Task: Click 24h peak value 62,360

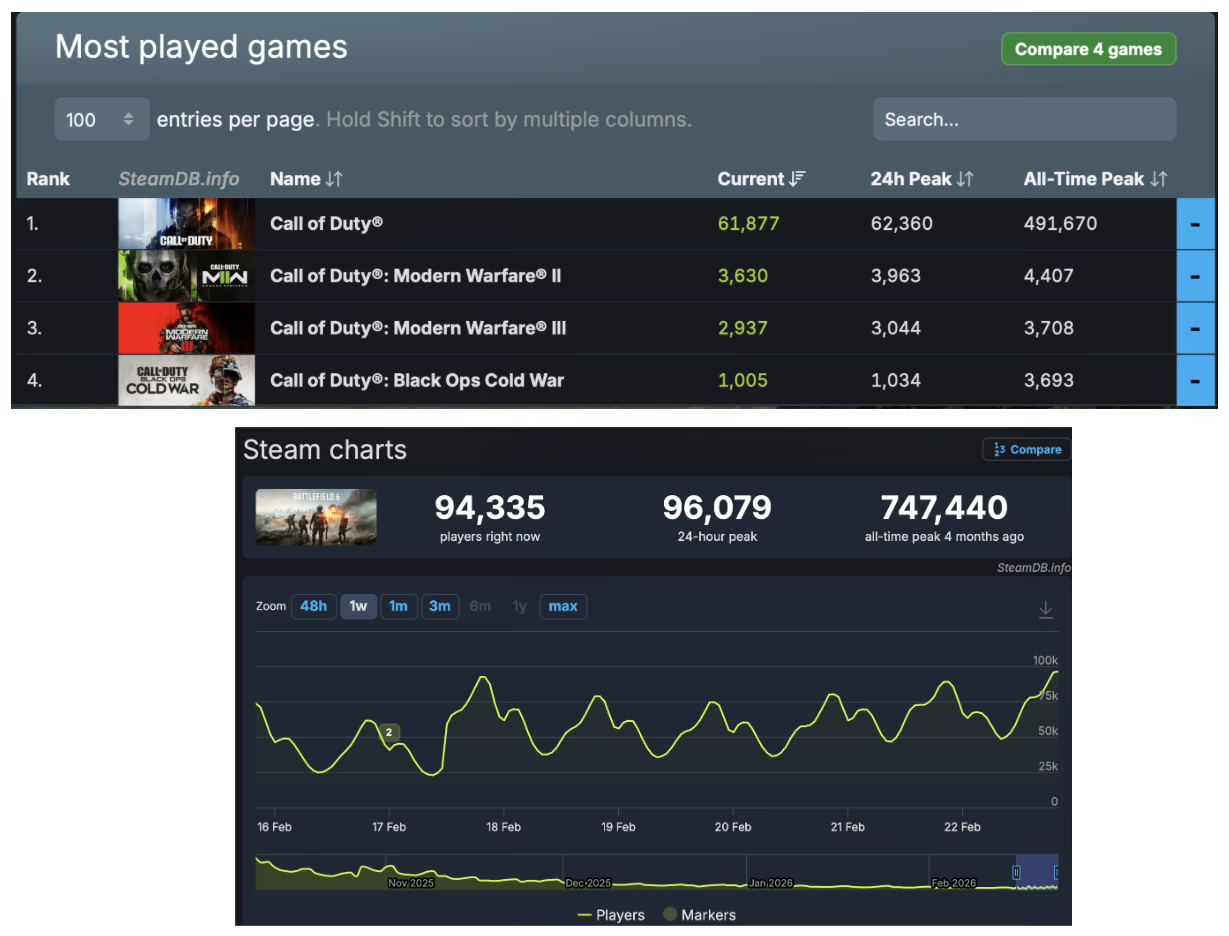Action: [x=901, y=223]
